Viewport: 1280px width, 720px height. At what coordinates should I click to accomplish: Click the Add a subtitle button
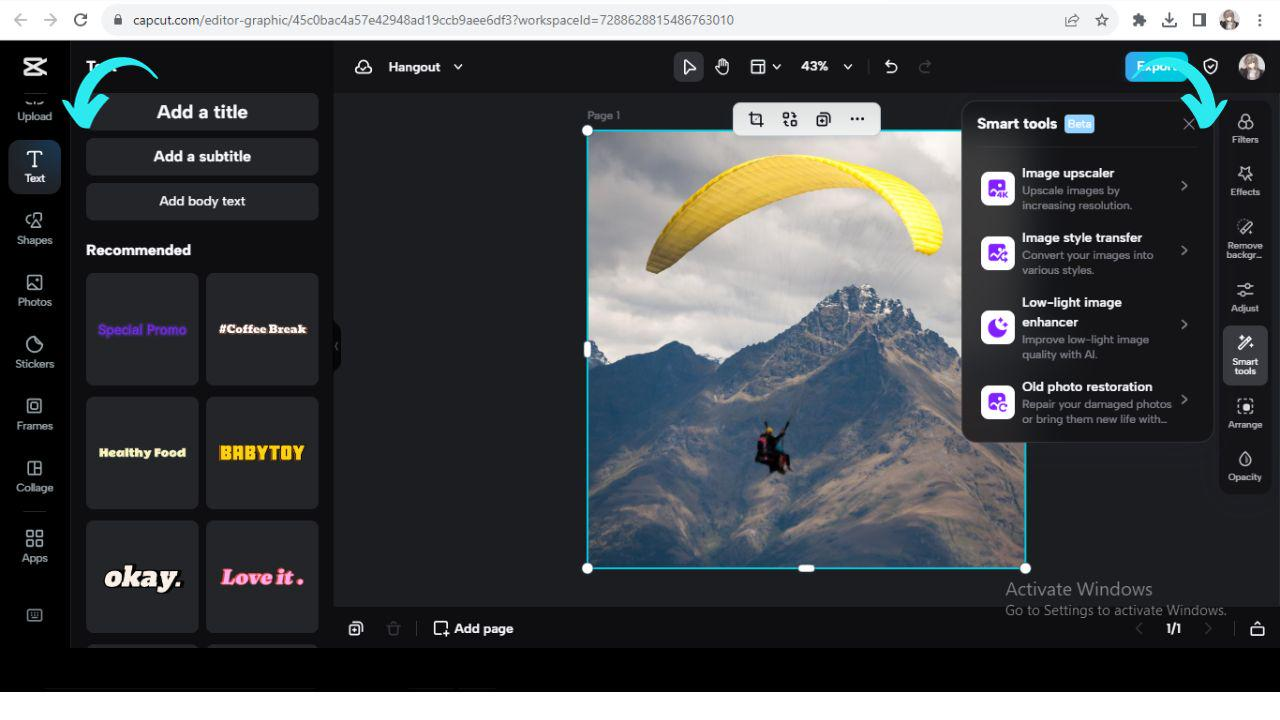tap(202, 157)
